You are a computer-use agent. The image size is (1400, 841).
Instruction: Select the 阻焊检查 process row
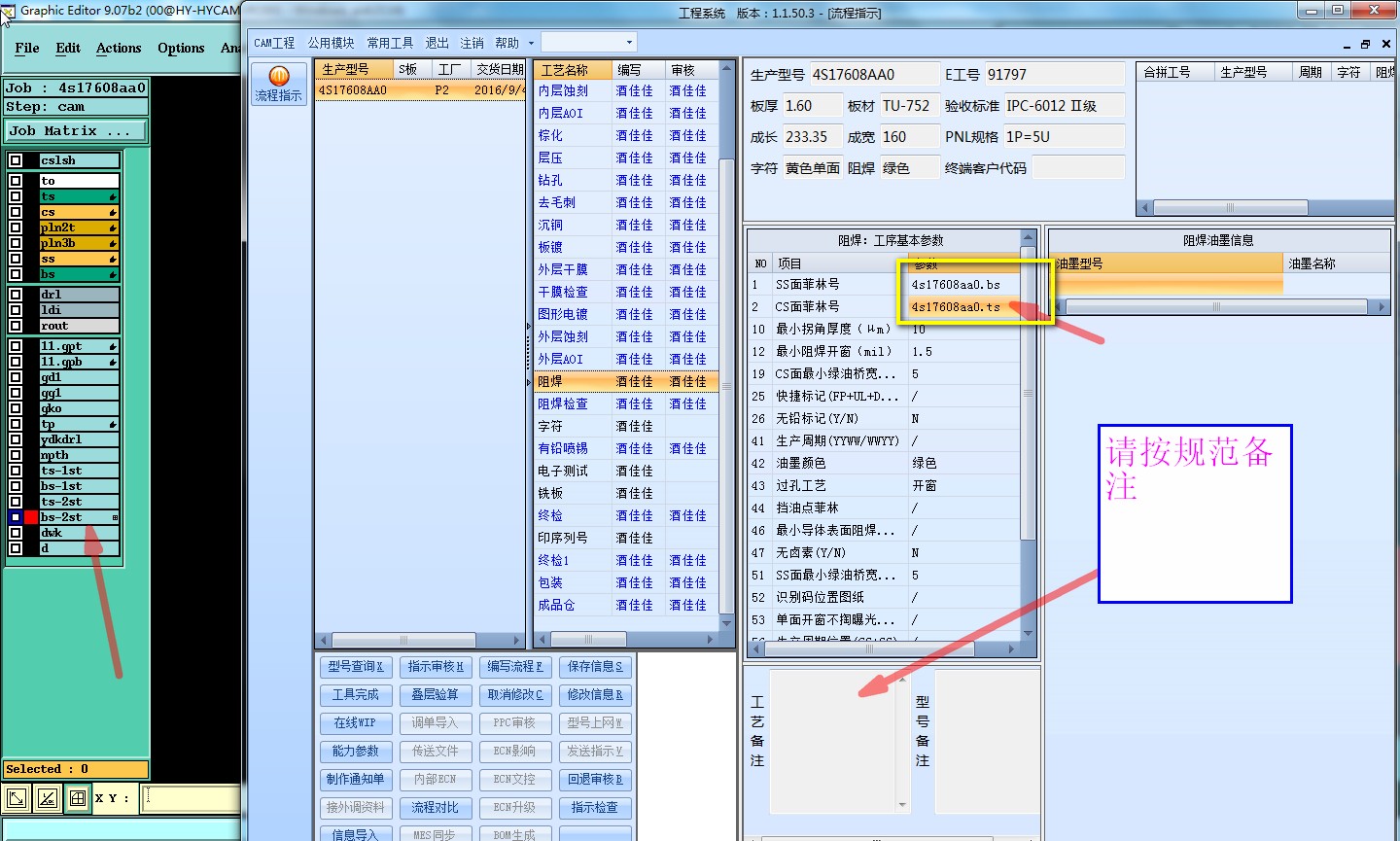pyautogui.click(x=627, y=403)
